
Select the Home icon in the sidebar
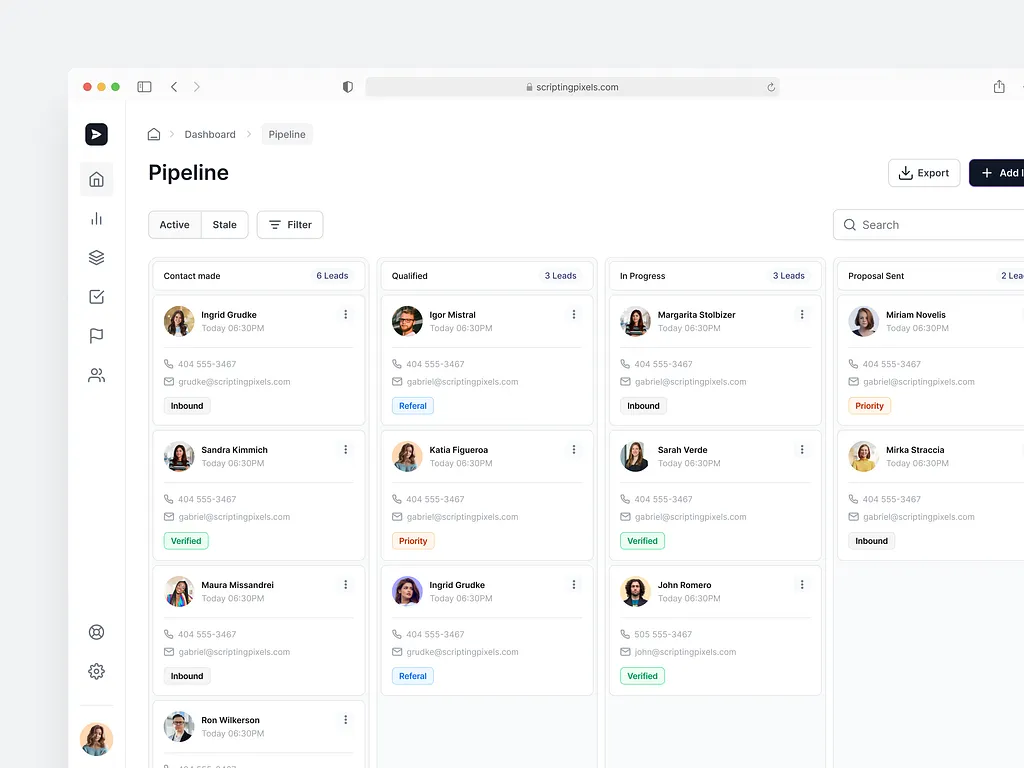click(x=96, y=179)
